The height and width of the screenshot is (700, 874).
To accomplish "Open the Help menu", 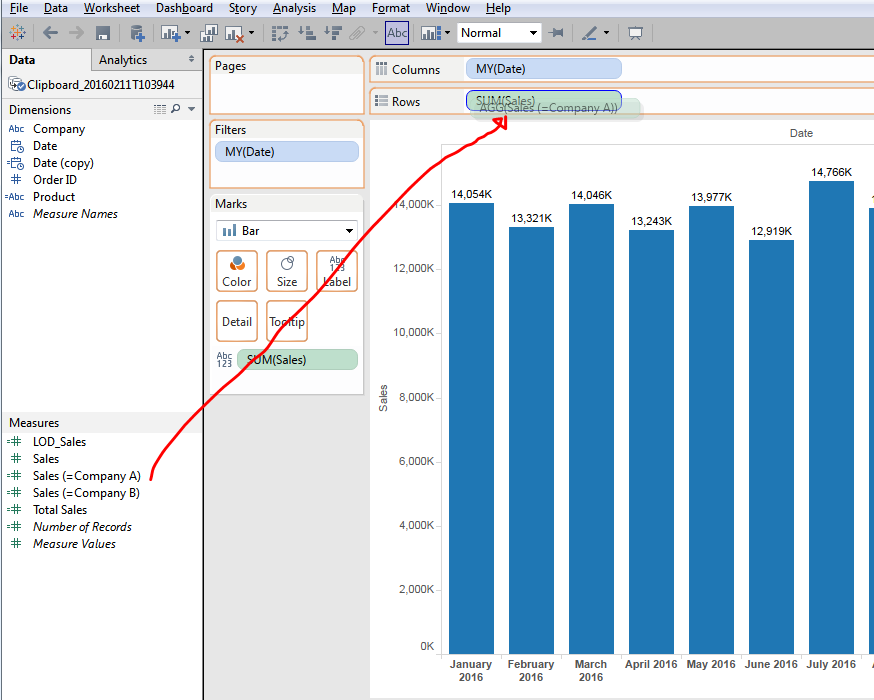I will (x=498, y=8).
